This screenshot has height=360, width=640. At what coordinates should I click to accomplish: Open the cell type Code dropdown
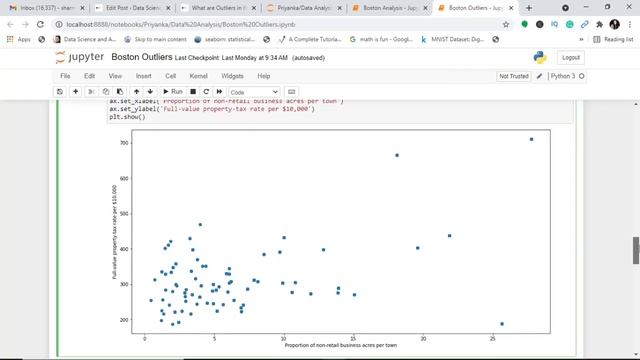point(254,92)
